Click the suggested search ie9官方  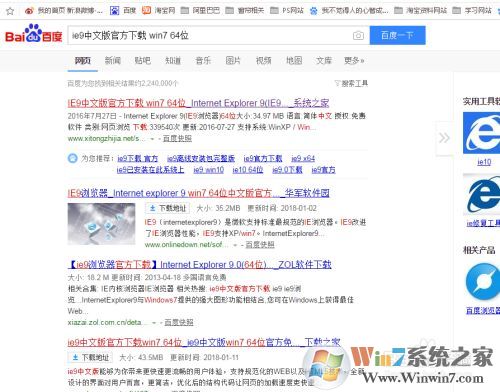pyautogui.click(x=323, y=170)
